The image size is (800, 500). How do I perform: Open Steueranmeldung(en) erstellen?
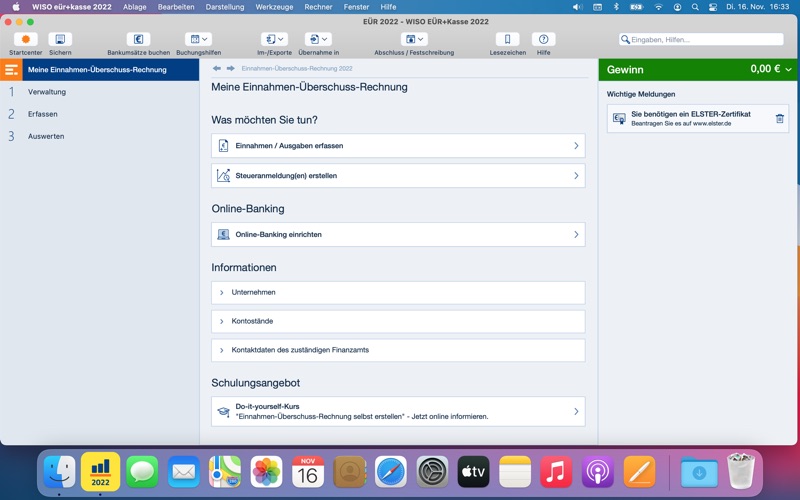coord(398,176)
